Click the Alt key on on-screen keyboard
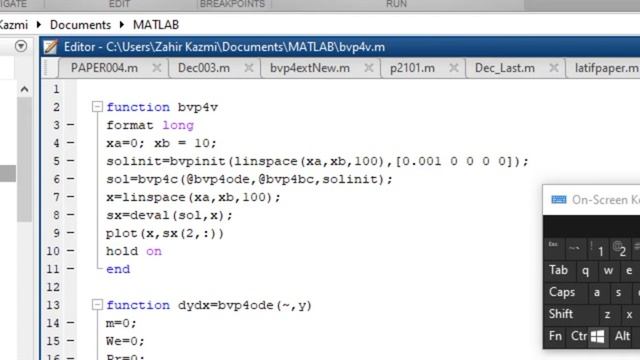Viewport: 640px width, 360px height. coord(622,336)
